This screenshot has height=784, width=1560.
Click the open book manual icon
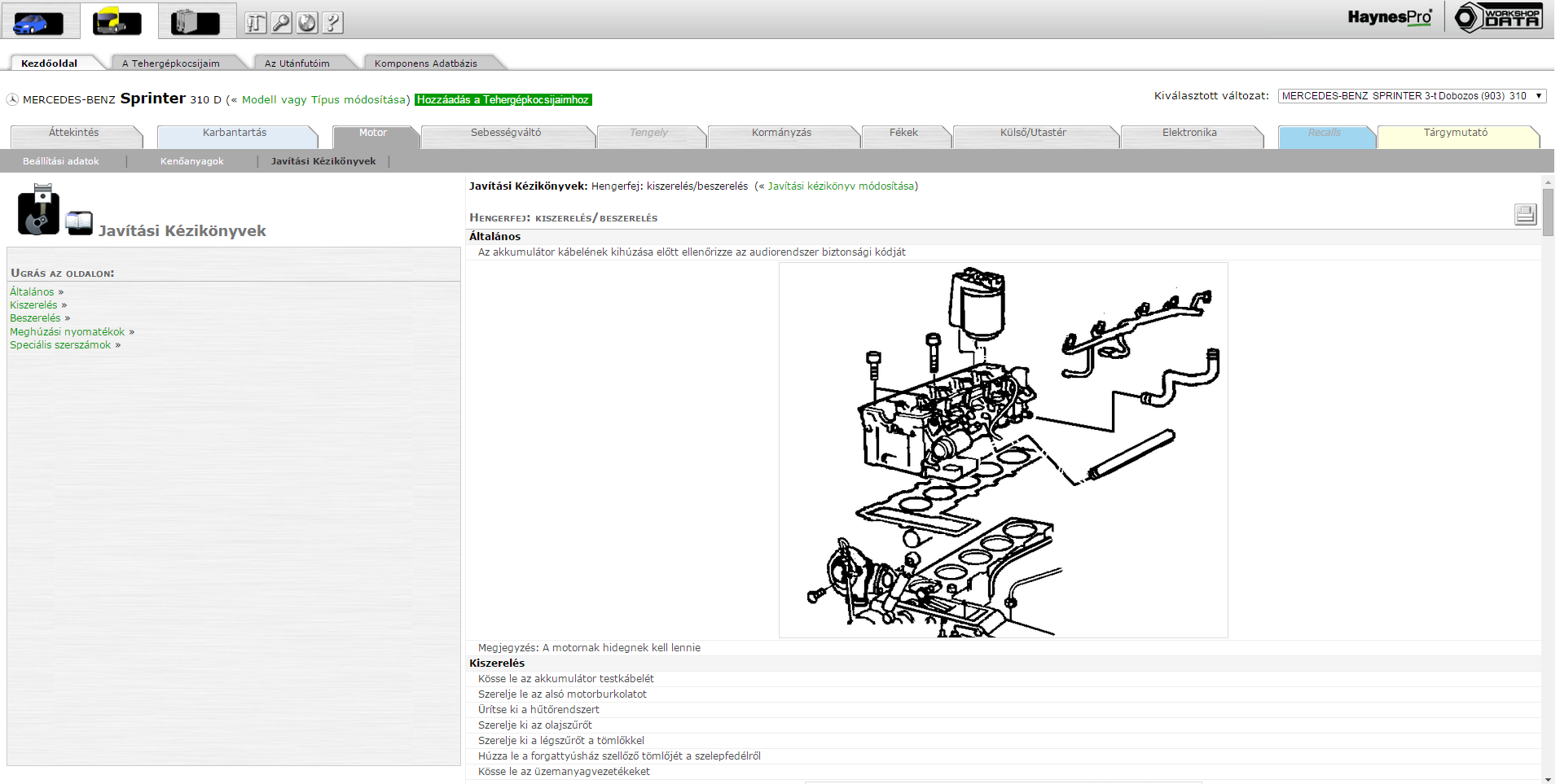79,222
